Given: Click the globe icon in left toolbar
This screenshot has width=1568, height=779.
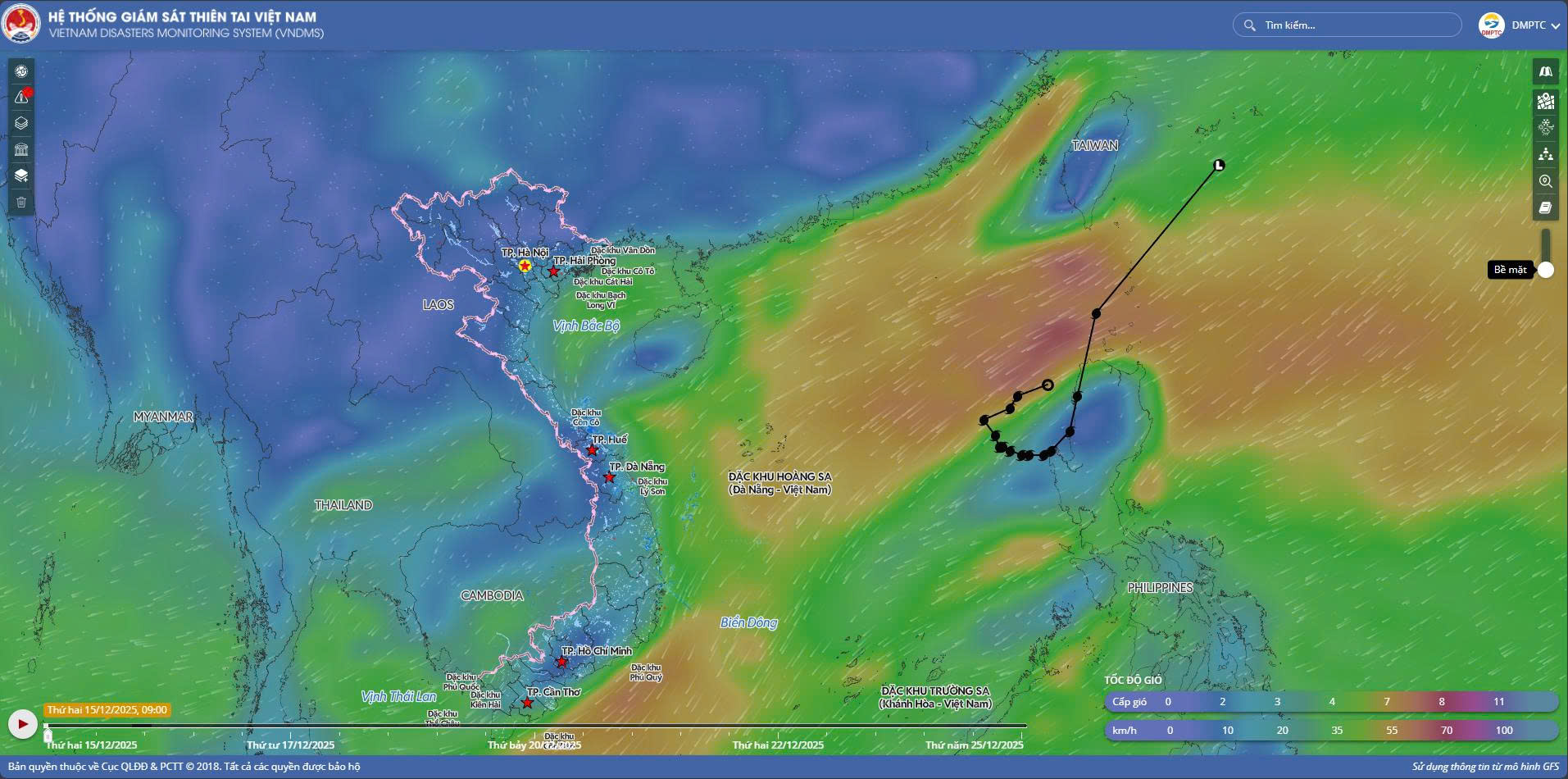Looking at the screenshot, I should [x=21, y=71].
